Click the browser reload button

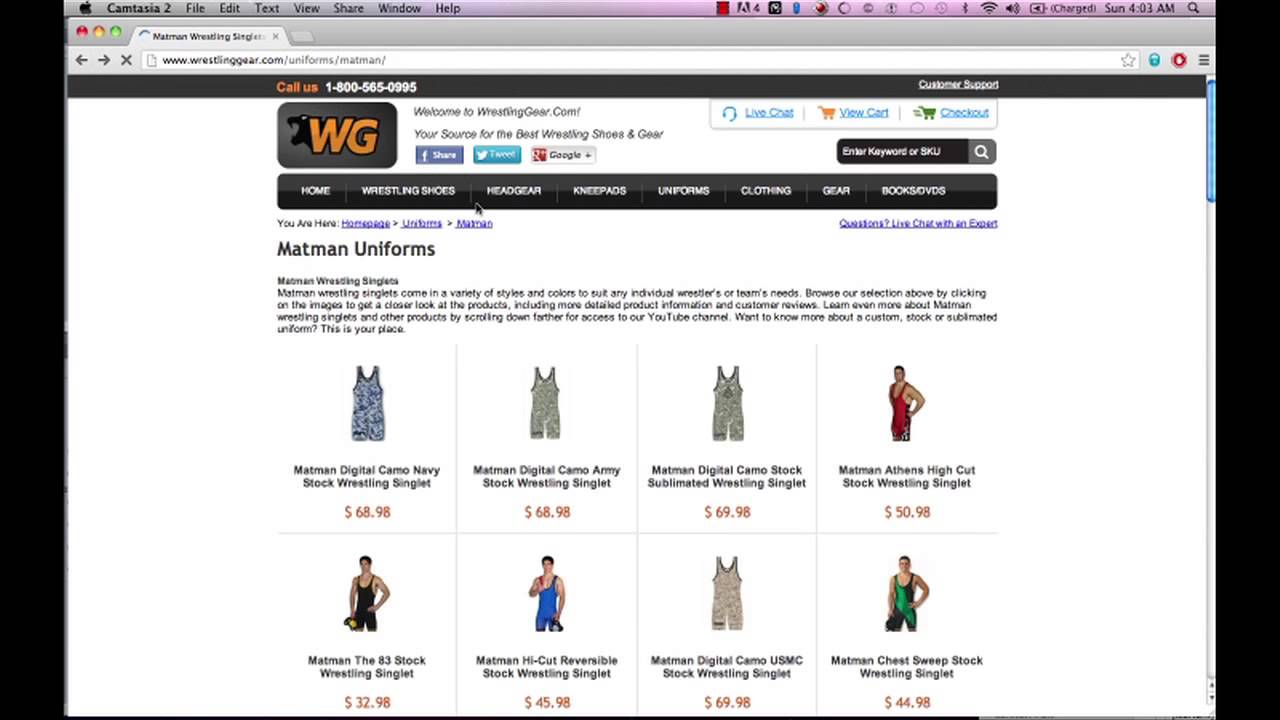click(x=126, y=60)
